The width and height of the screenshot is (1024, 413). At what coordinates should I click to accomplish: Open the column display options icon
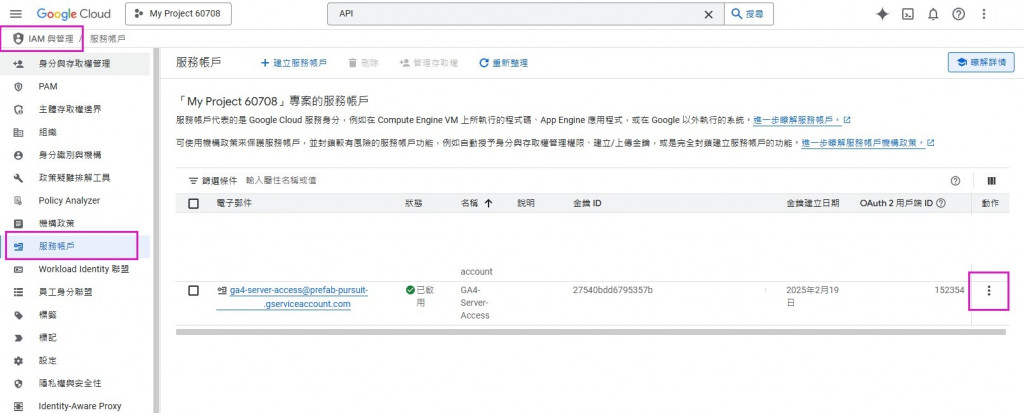click(x=991, y=181)
